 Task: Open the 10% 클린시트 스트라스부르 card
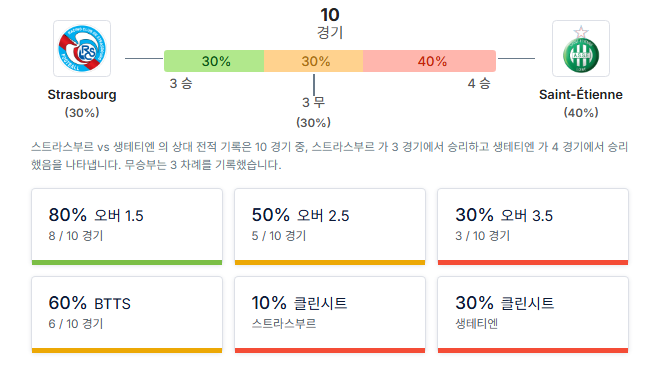click(x=330, y=315)
